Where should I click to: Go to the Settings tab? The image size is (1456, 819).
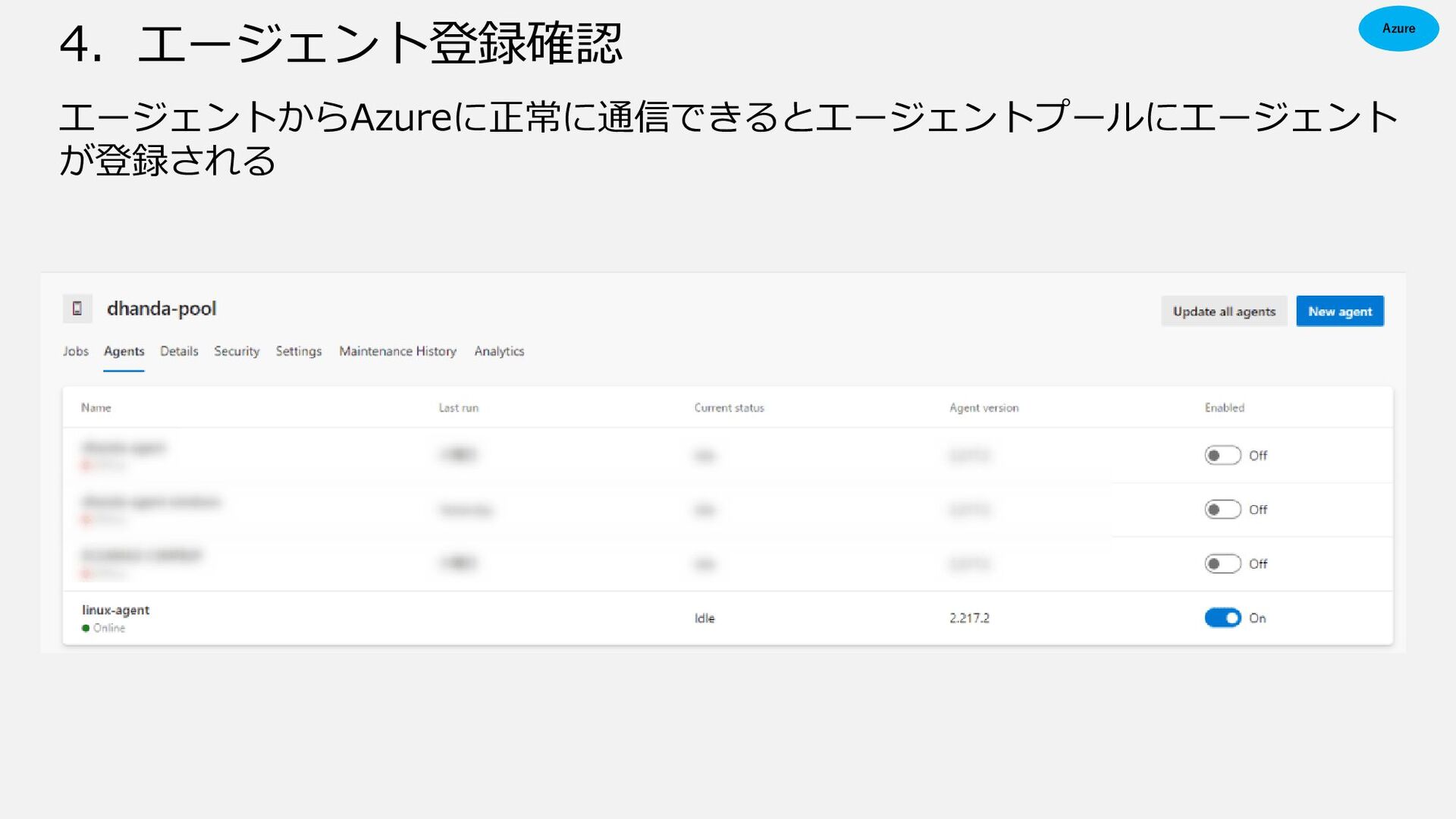coord(299,351)
